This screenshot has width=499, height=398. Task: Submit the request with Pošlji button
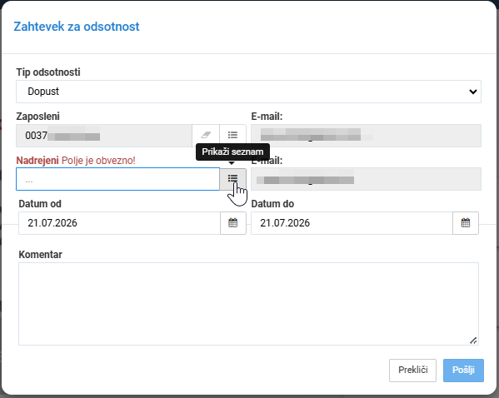pyautogui.click(x=463, y=370)
